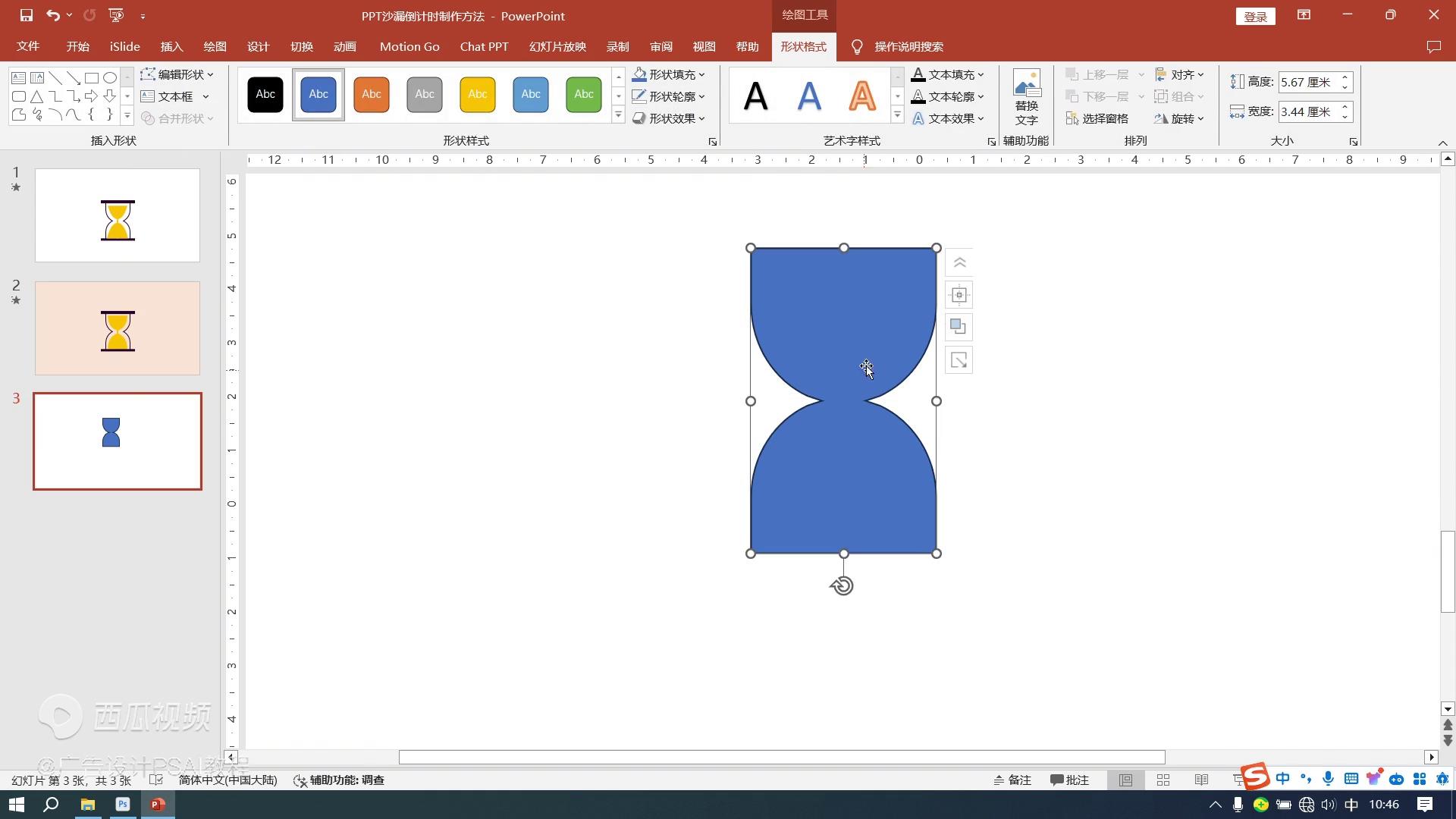
Task: Open the Selection Pane (选择窗格)
Action: pos(1097,118)
